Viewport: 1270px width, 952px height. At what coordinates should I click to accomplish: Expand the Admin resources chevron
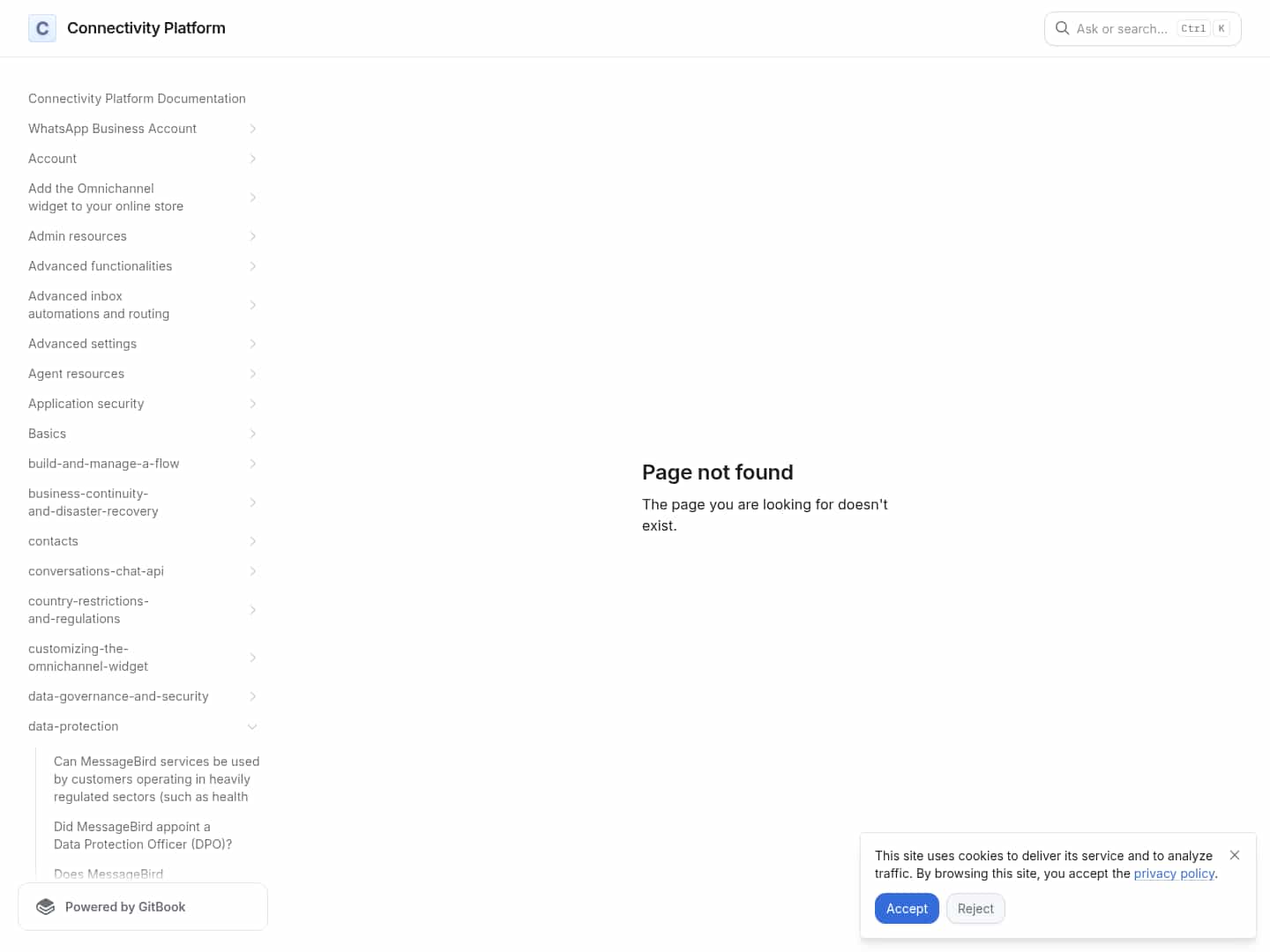click(253, 236)
